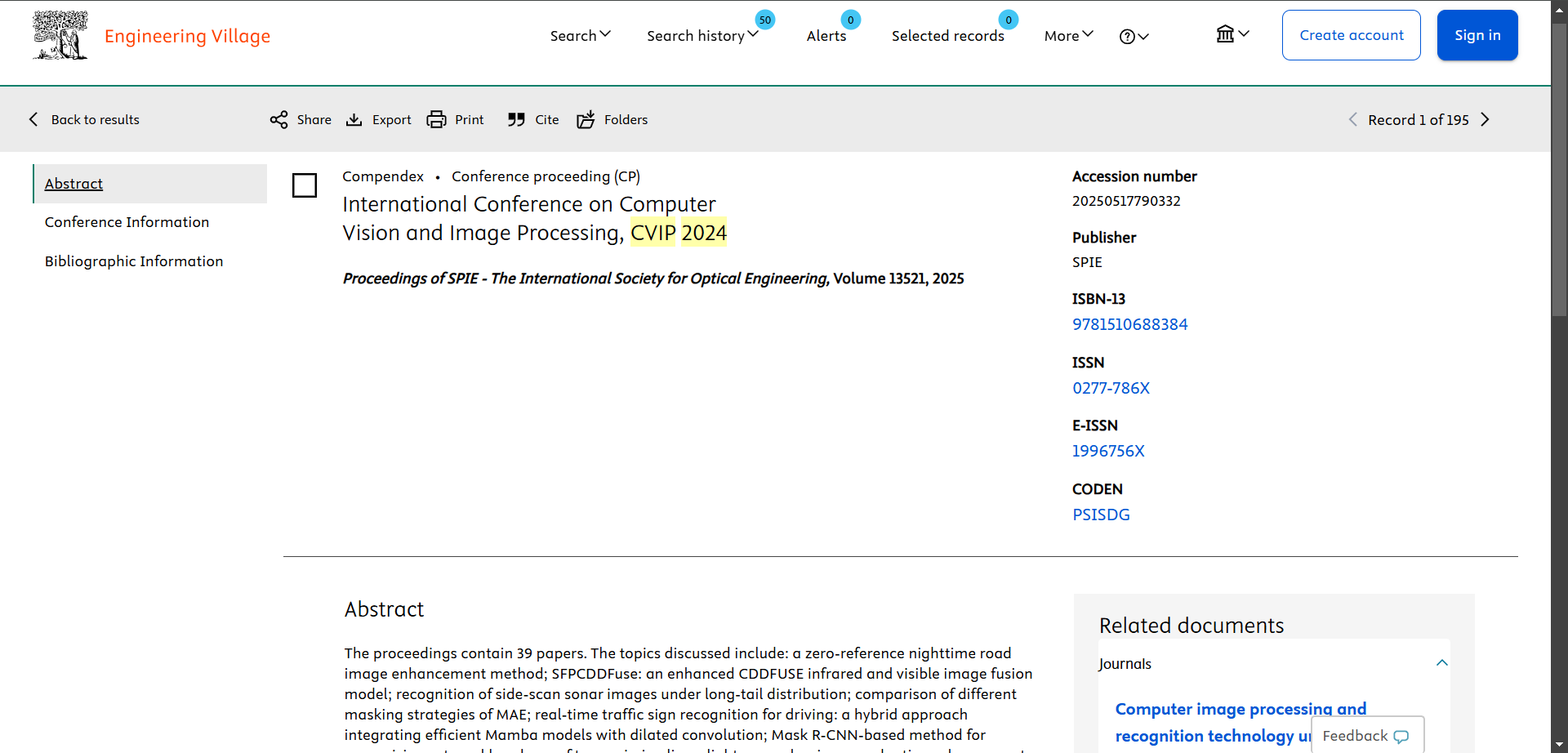Click the Engineering Village tree logo
Screen dimensions: 1568x753
pyautogui.click(x=60, y=35)
